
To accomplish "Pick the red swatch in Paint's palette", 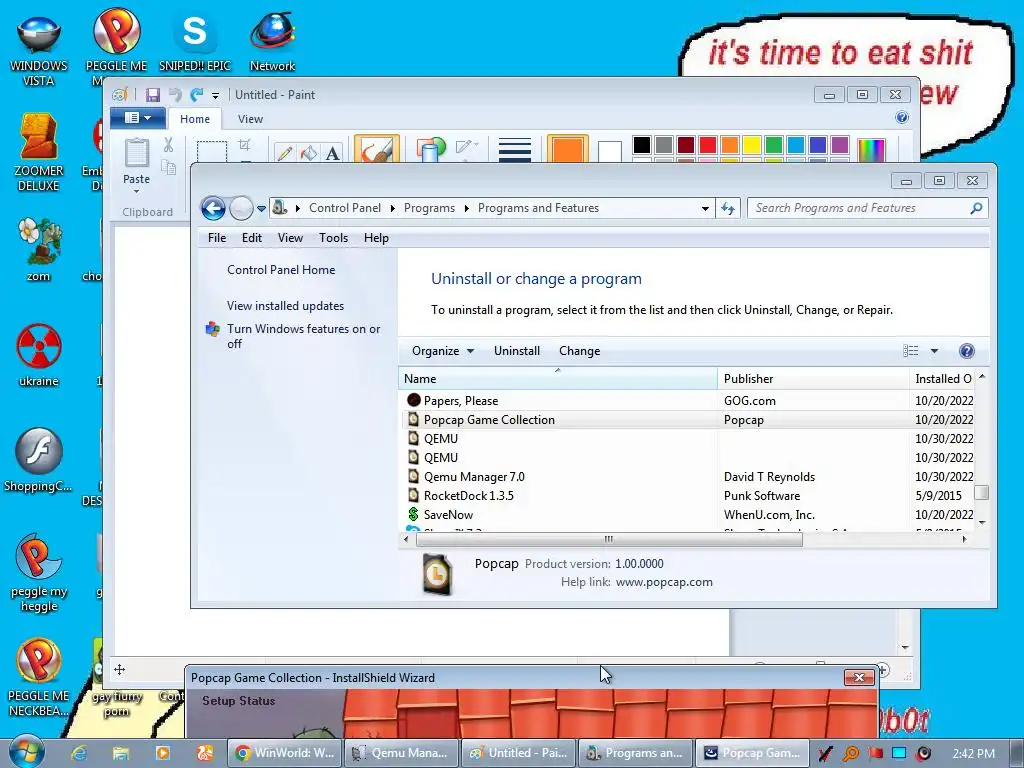I will [x=708, y=144].
